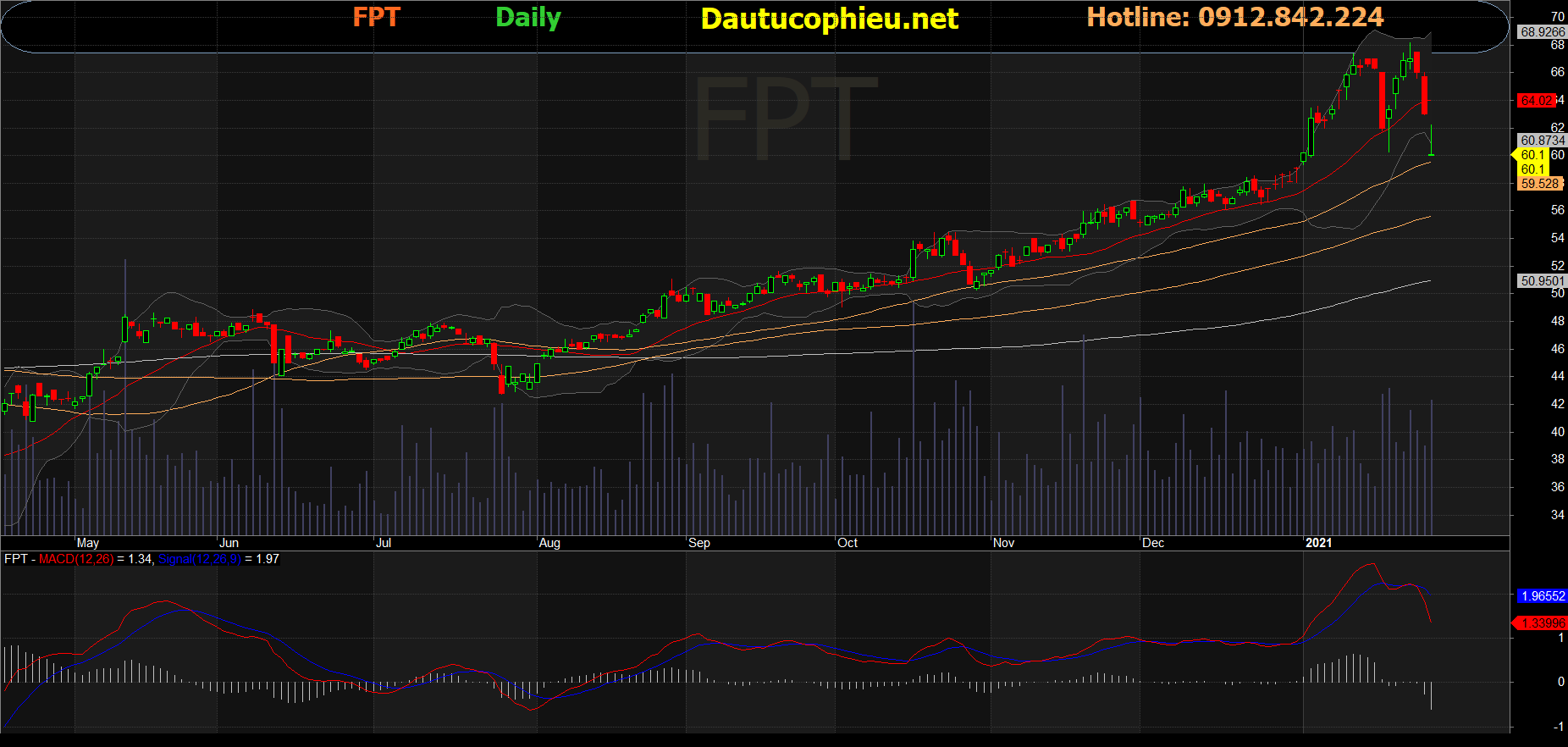Click the Nov axis label

pos(1004,543)
